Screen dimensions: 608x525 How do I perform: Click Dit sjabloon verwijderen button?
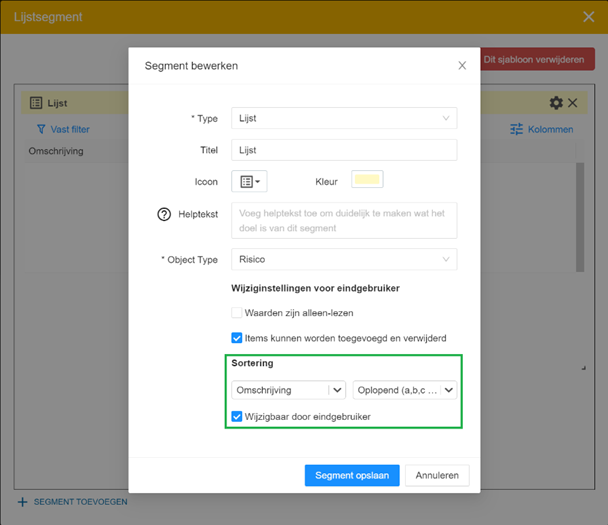point(537,59)
